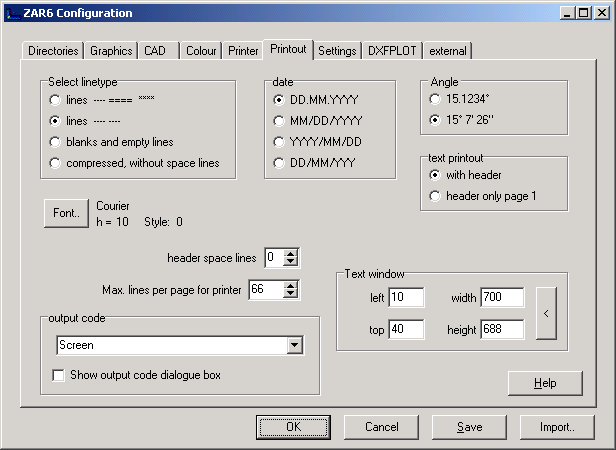Decrease max lines per page value

291,294
